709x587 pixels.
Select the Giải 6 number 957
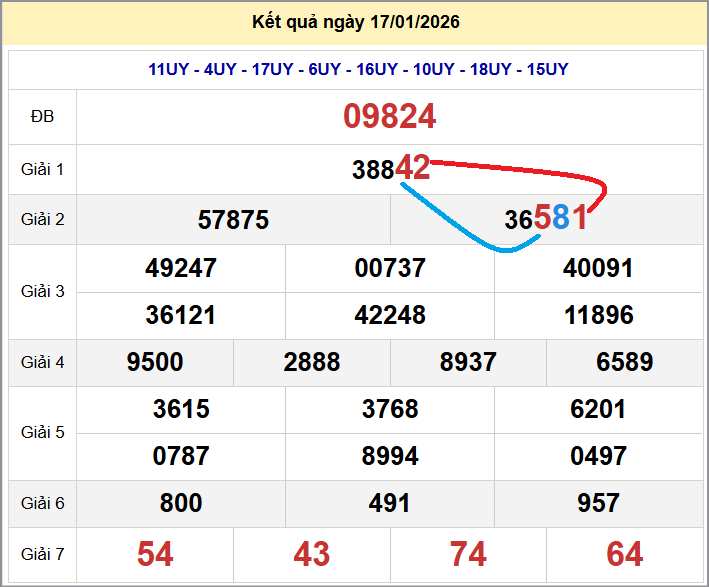598,503
